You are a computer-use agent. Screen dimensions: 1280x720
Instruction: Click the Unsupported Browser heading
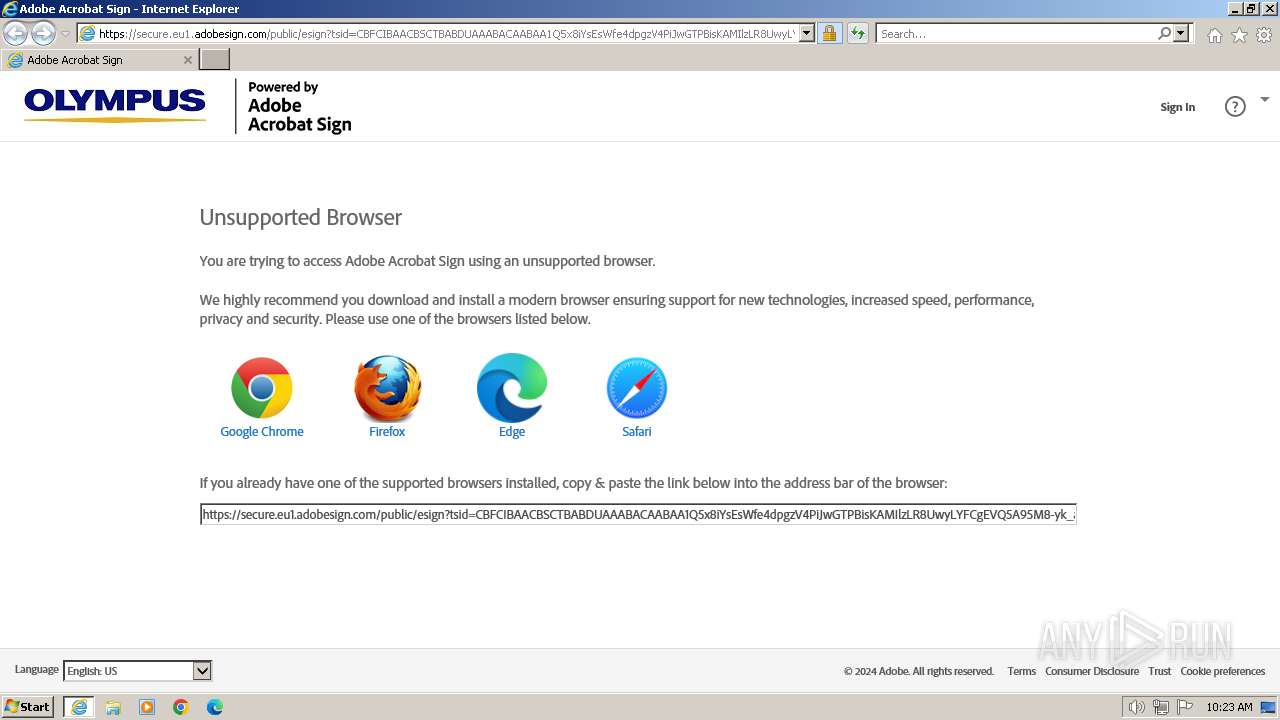pos(300,217)
